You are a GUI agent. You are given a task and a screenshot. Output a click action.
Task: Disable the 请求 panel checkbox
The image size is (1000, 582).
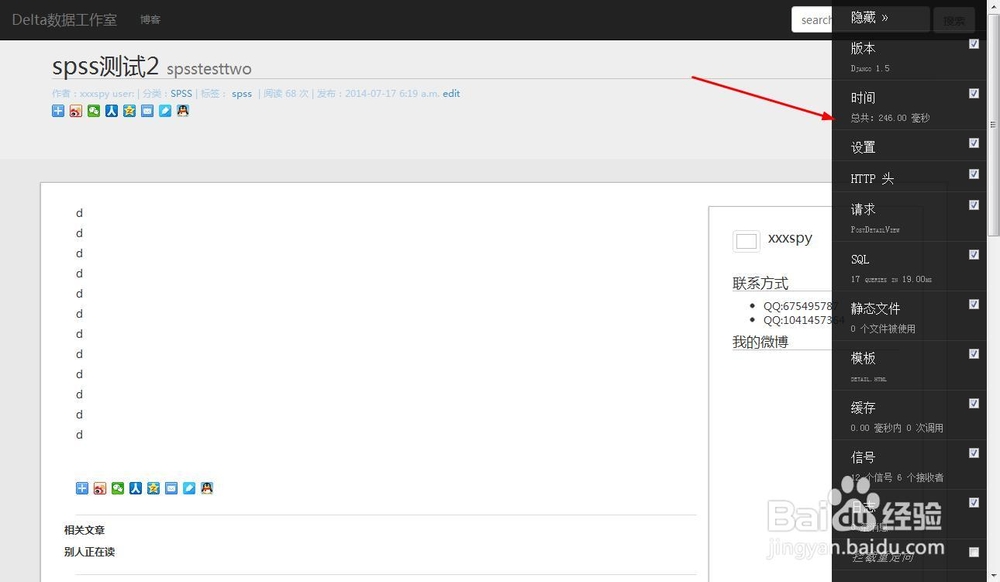(x=974, y=205)
